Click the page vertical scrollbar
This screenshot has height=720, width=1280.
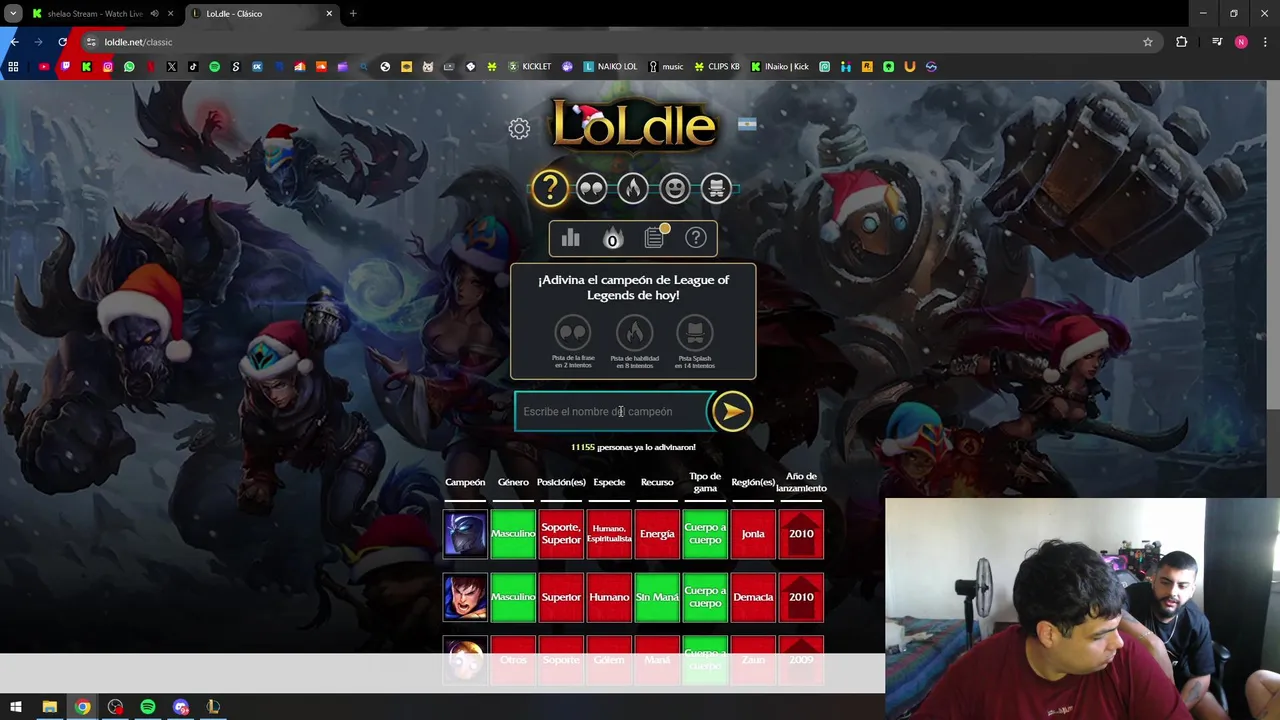click(x=1273, y=245)
